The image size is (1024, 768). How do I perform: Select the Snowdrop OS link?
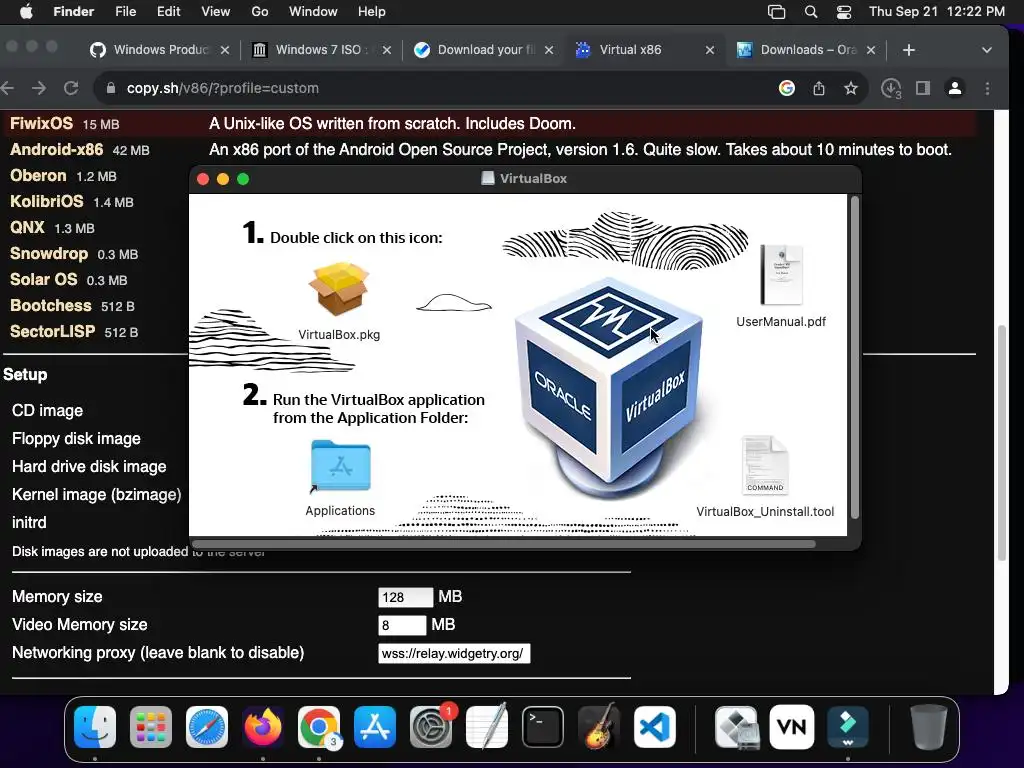coord(49,253)
